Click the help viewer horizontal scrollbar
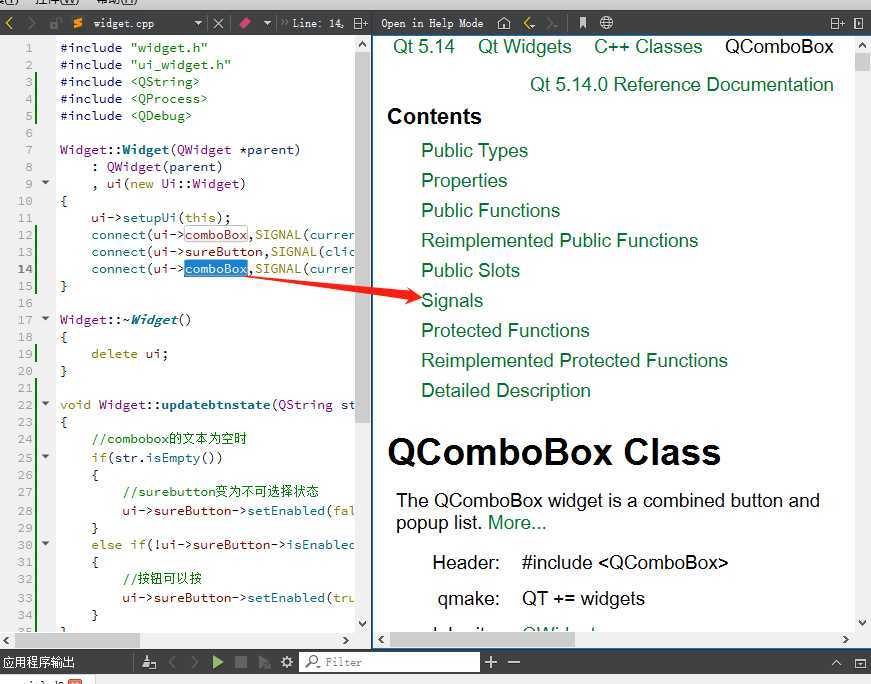The width and height of the screenshot is (871, 684). pyautogui.click(x=482, y=640)
